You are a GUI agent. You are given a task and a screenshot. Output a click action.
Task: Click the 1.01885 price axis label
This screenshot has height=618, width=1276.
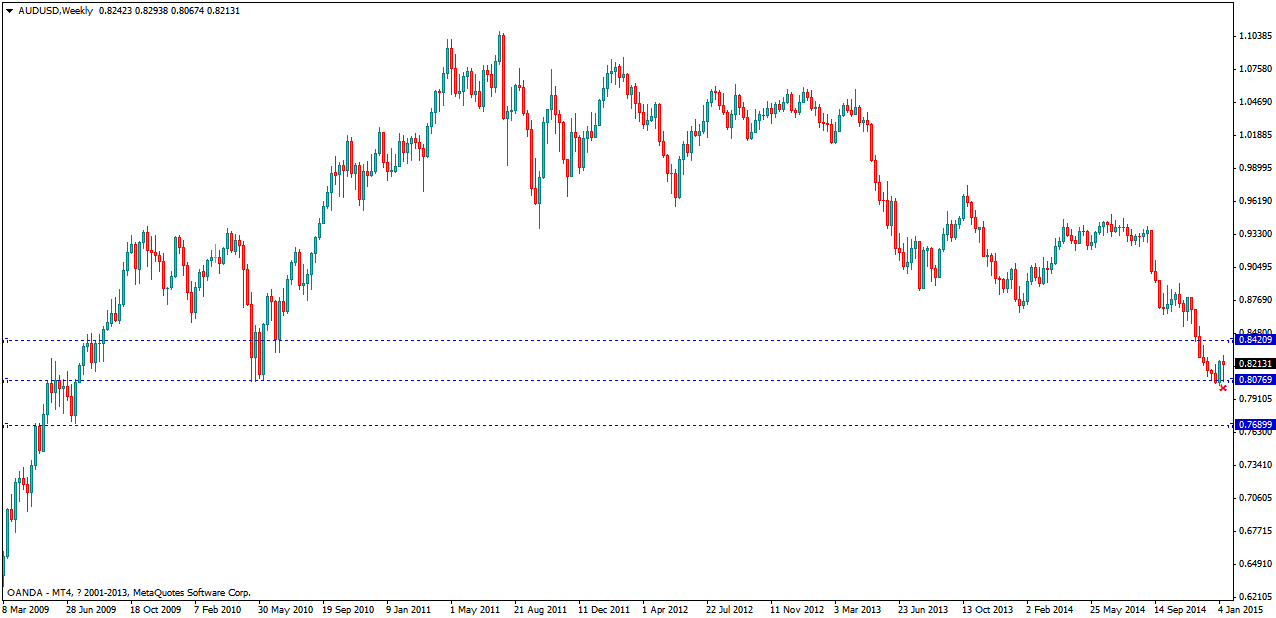pyautogui.click(x=1255, y=135)
